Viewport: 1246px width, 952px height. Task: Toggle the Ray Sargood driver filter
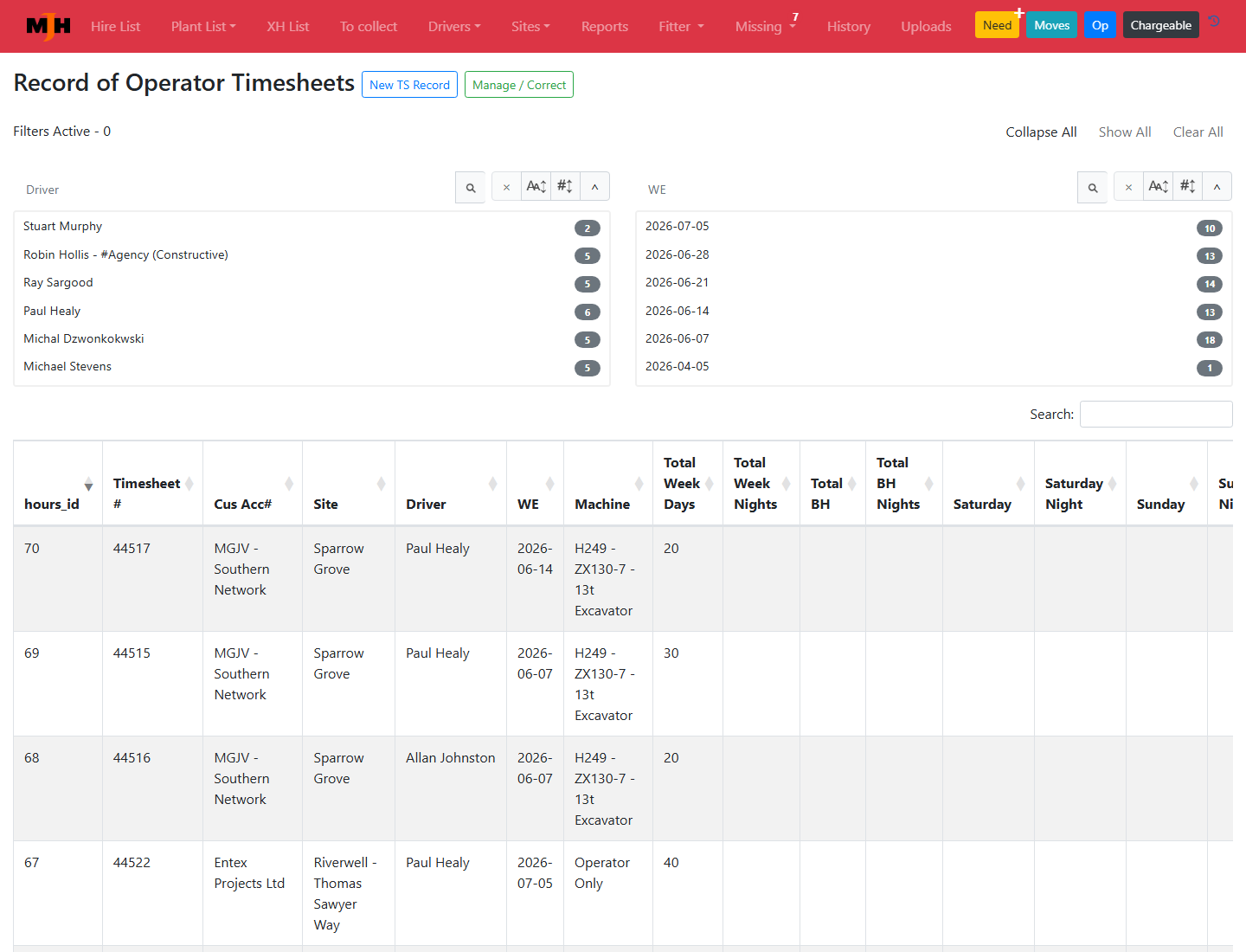tap(311, 283)
